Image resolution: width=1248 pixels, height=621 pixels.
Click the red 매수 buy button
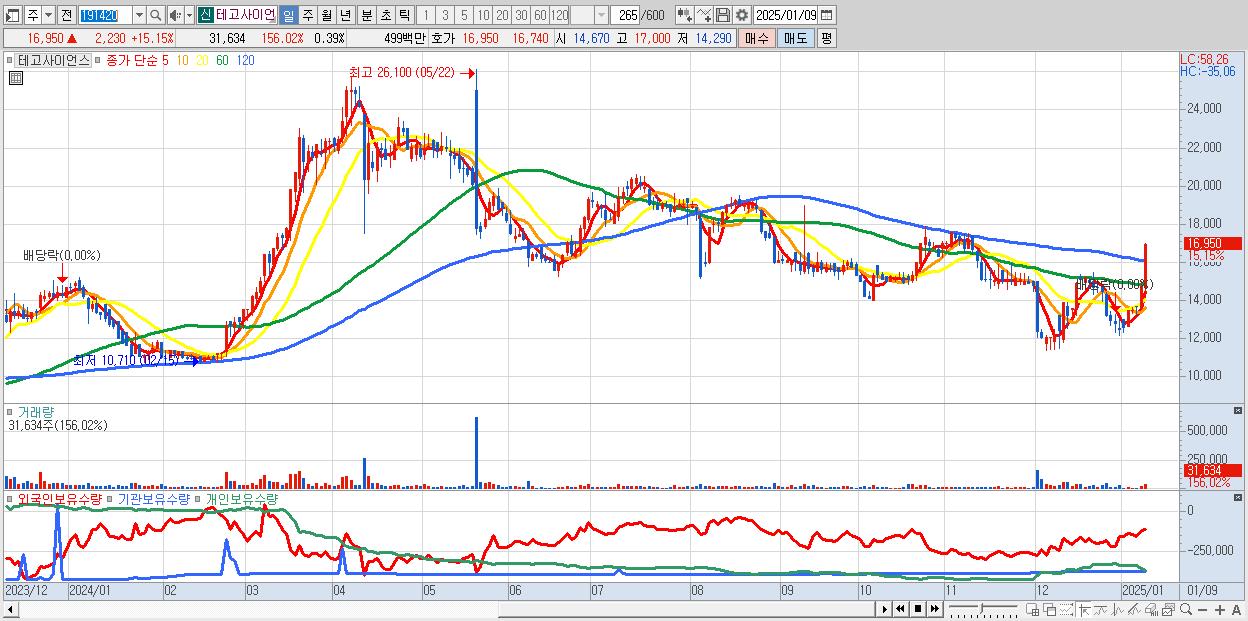click(757, 38)
